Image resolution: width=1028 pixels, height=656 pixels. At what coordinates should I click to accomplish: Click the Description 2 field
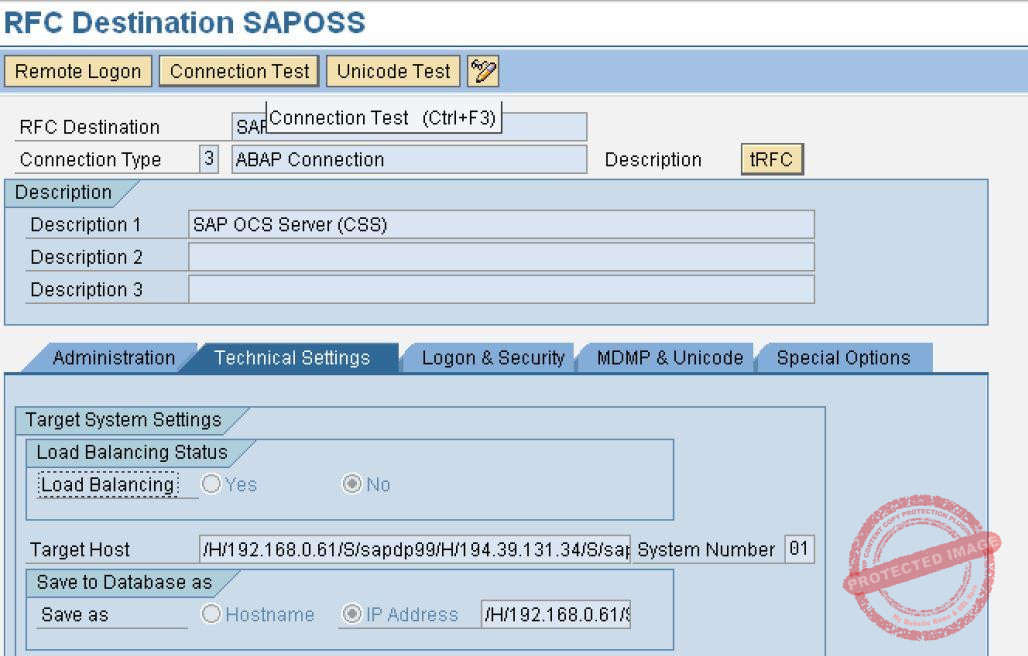500,256
